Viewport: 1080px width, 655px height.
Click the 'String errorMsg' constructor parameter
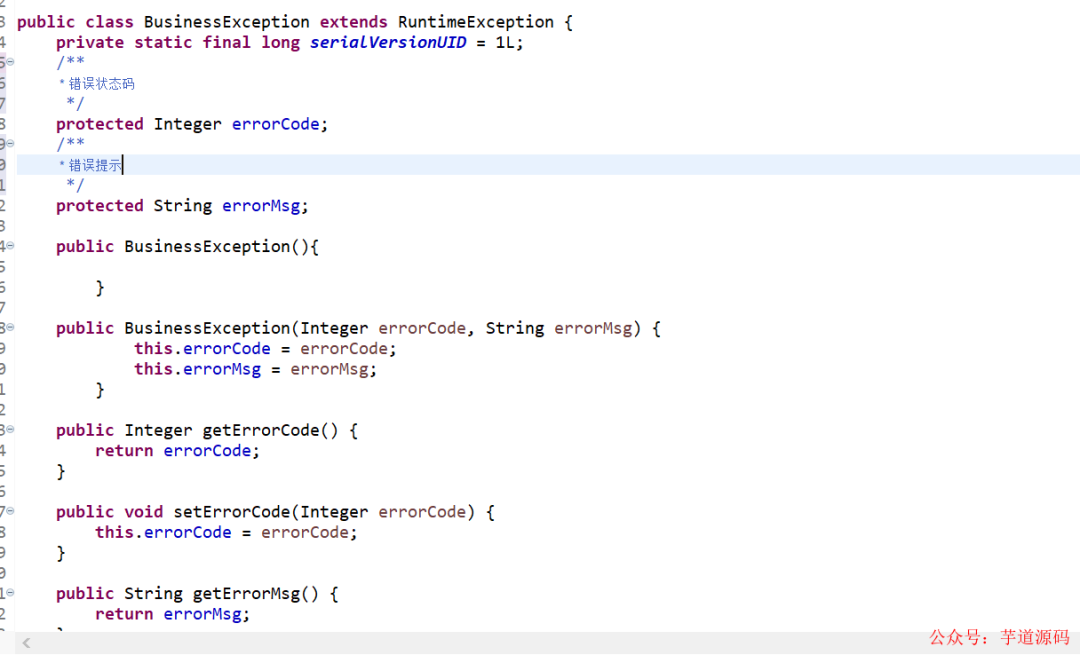[x=559, y=329]
